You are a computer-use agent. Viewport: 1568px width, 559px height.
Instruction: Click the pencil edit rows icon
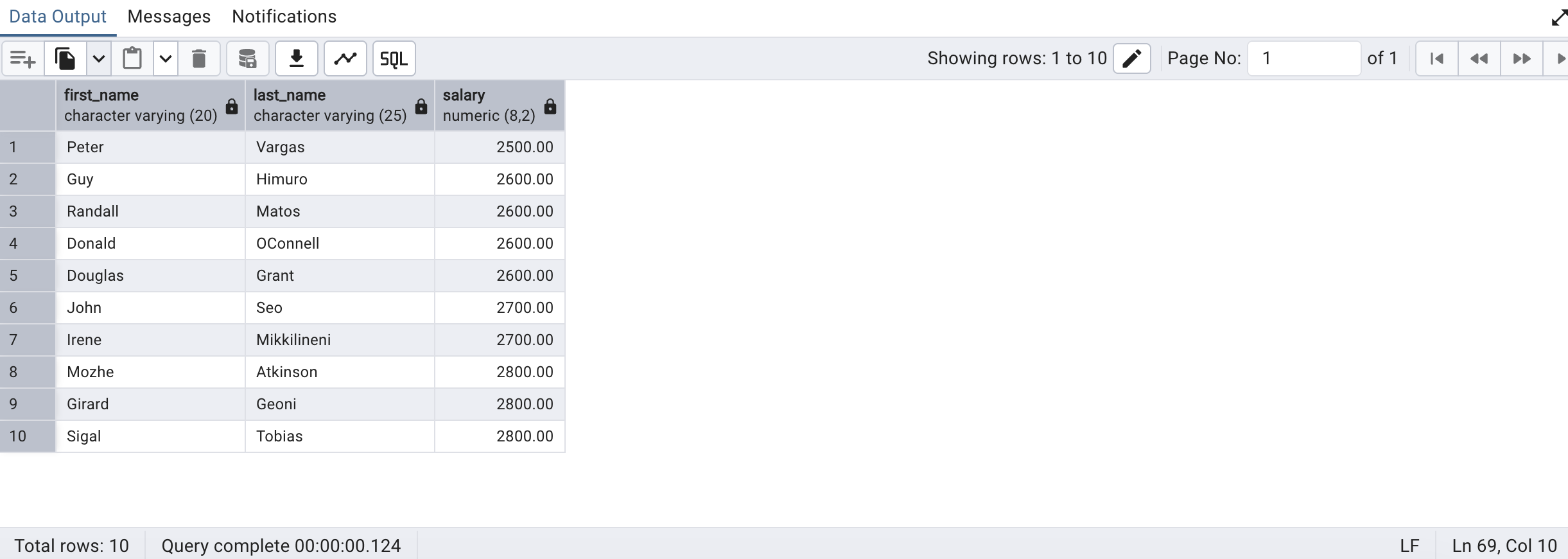(1131, 58)
